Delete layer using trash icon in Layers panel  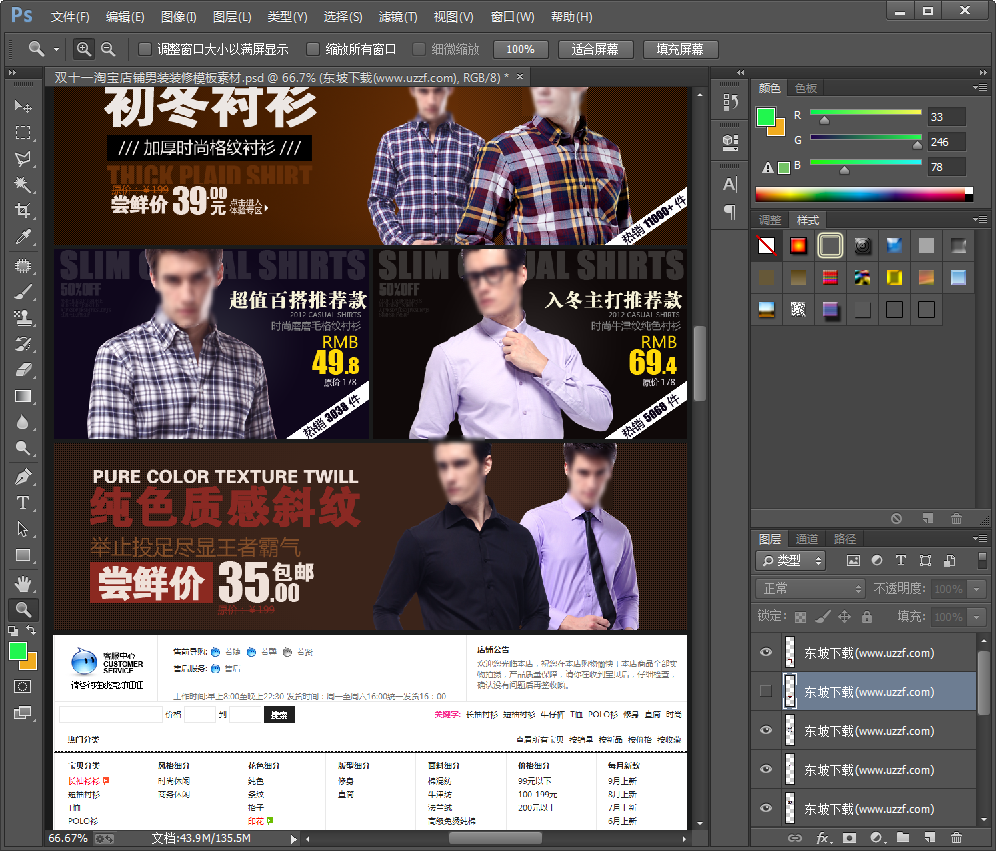[956, 837]
